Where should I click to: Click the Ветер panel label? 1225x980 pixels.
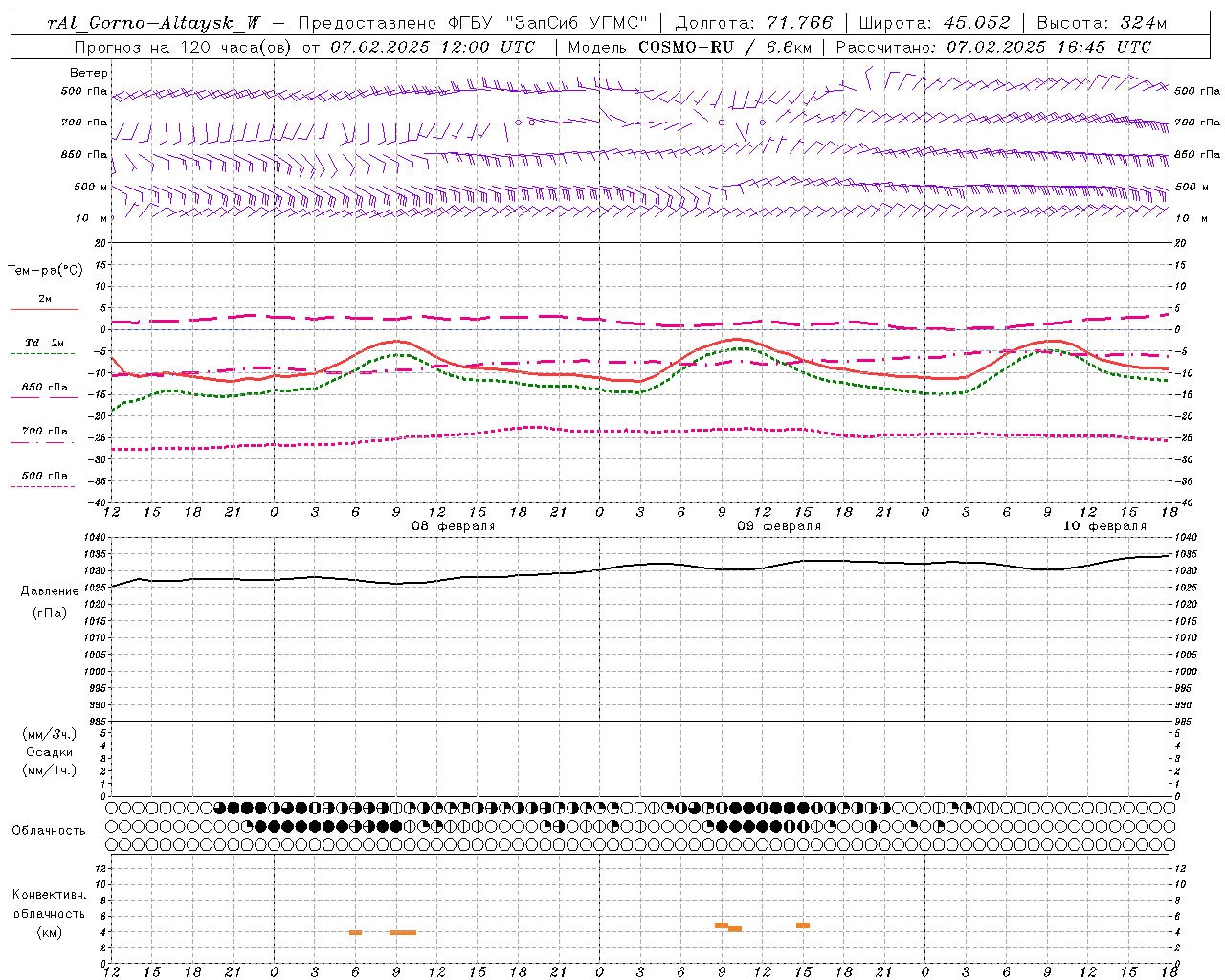[89, 73]
